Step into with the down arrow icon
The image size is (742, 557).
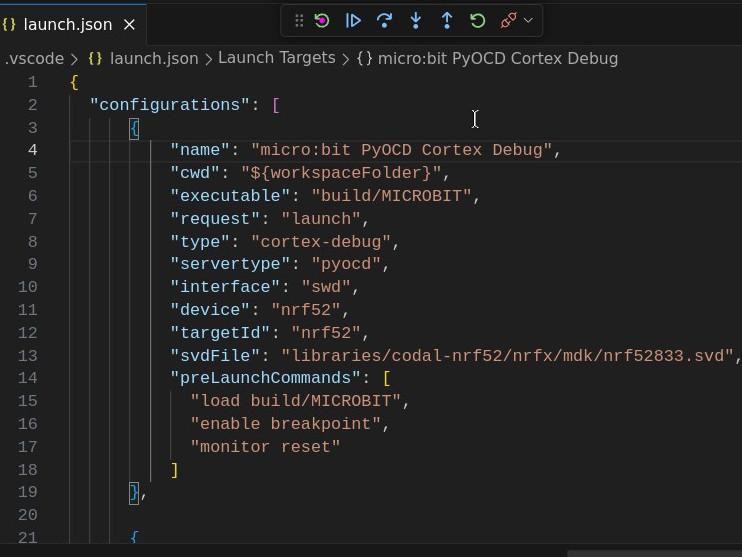coord(415,21)
